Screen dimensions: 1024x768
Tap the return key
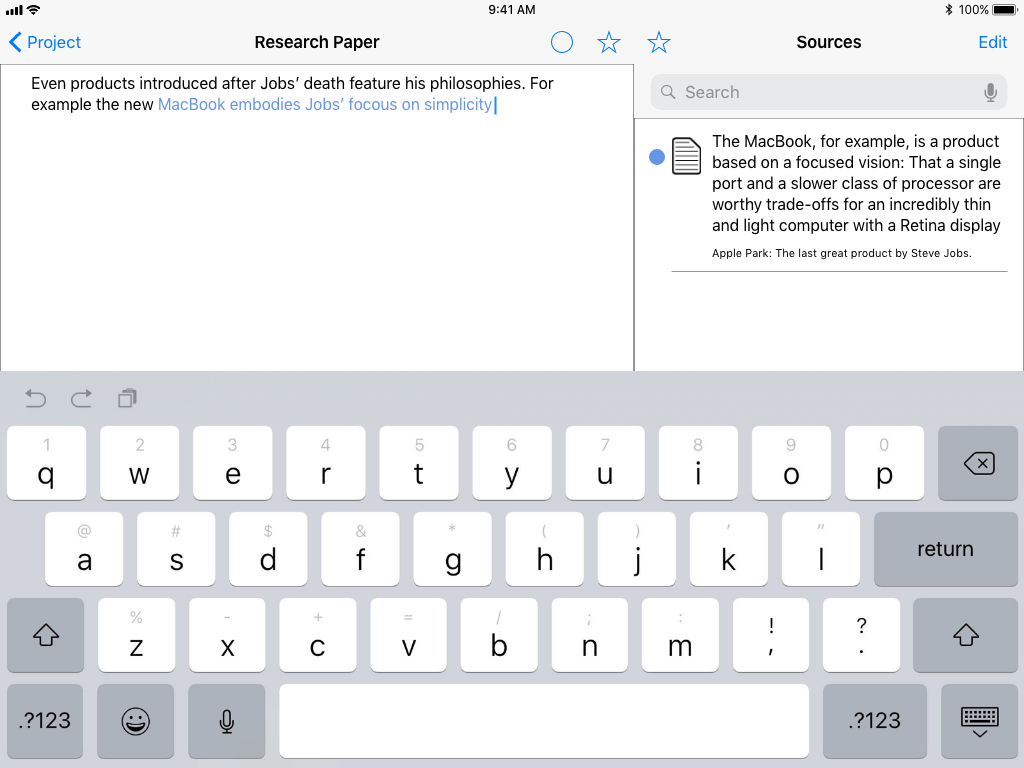[x=945, y=549]
